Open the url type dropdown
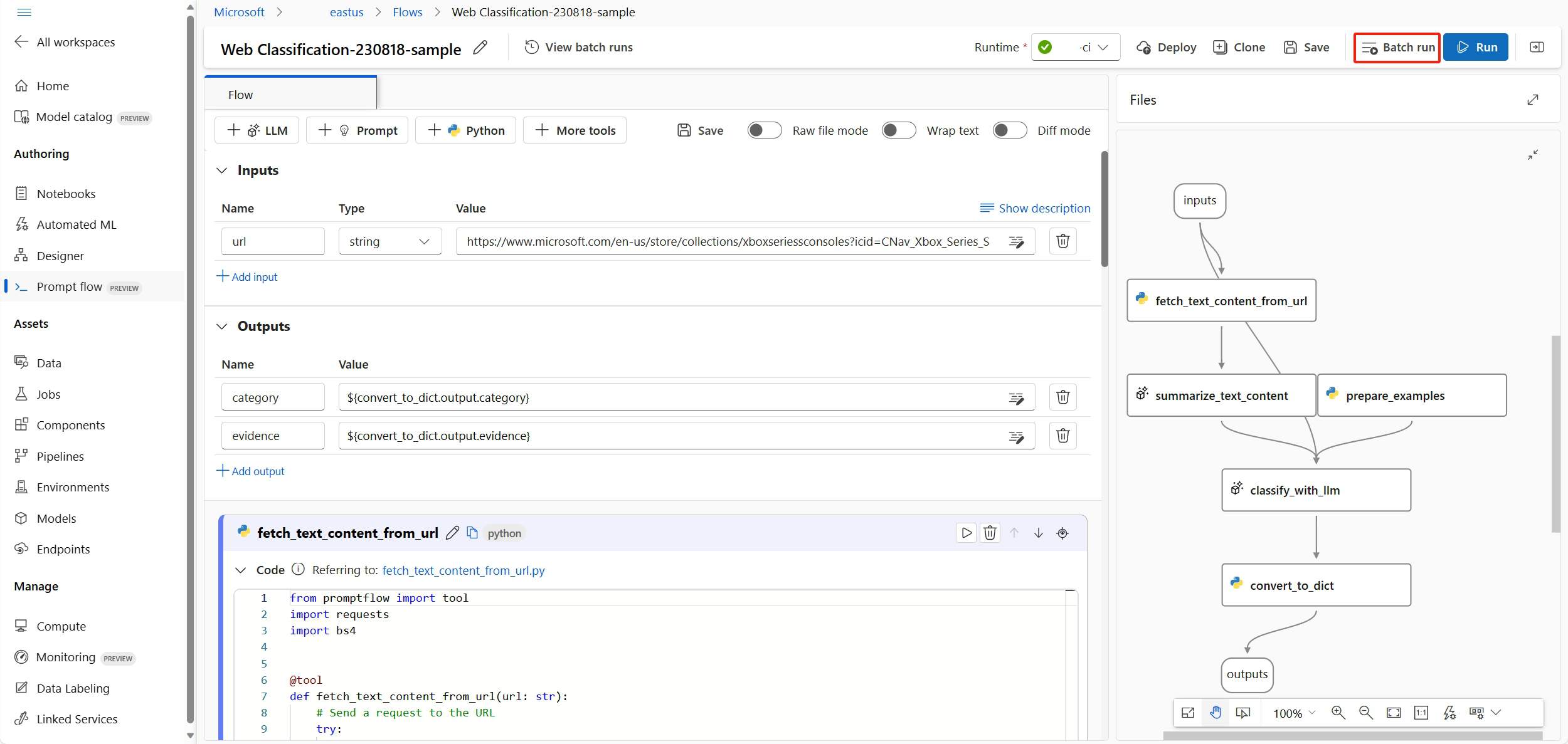 [390, 241]
